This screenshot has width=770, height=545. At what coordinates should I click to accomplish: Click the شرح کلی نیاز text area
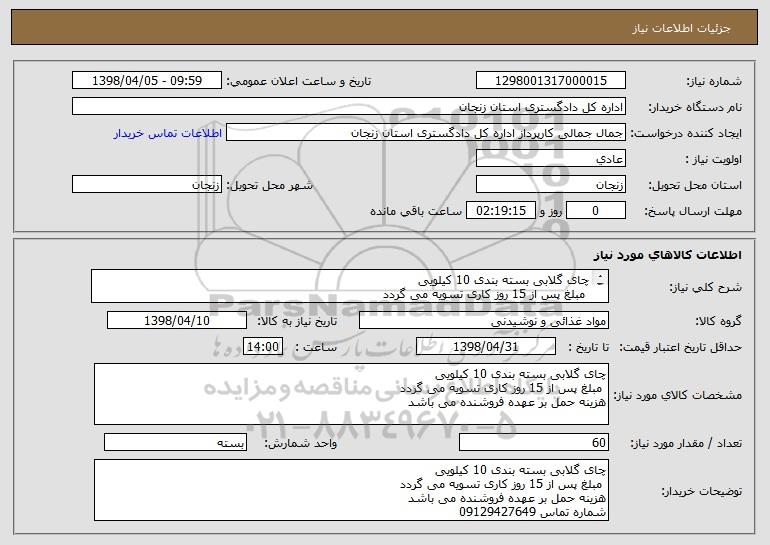(350, 286)
